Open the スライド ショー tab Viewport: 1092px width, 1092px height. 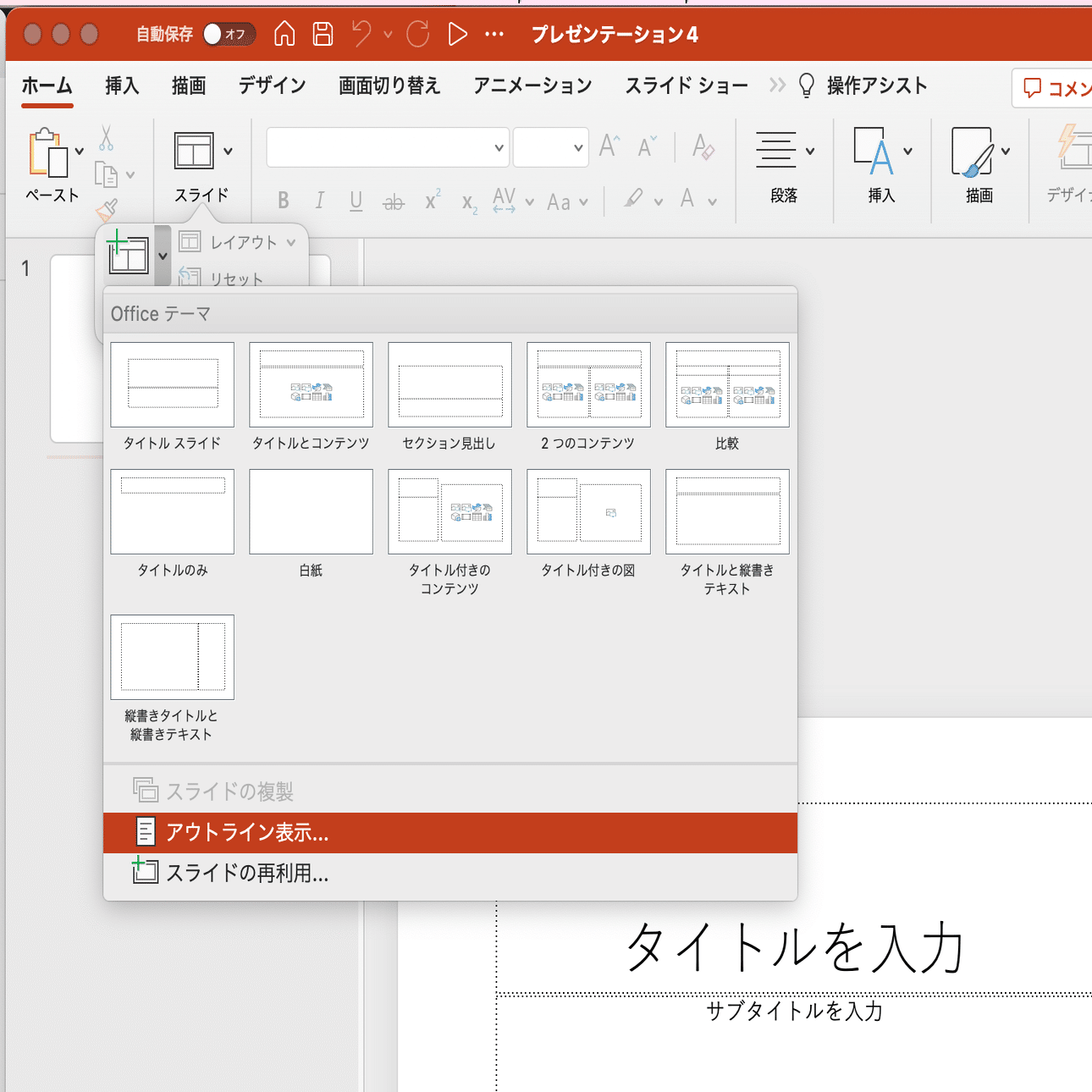click(x=686, y=85)
